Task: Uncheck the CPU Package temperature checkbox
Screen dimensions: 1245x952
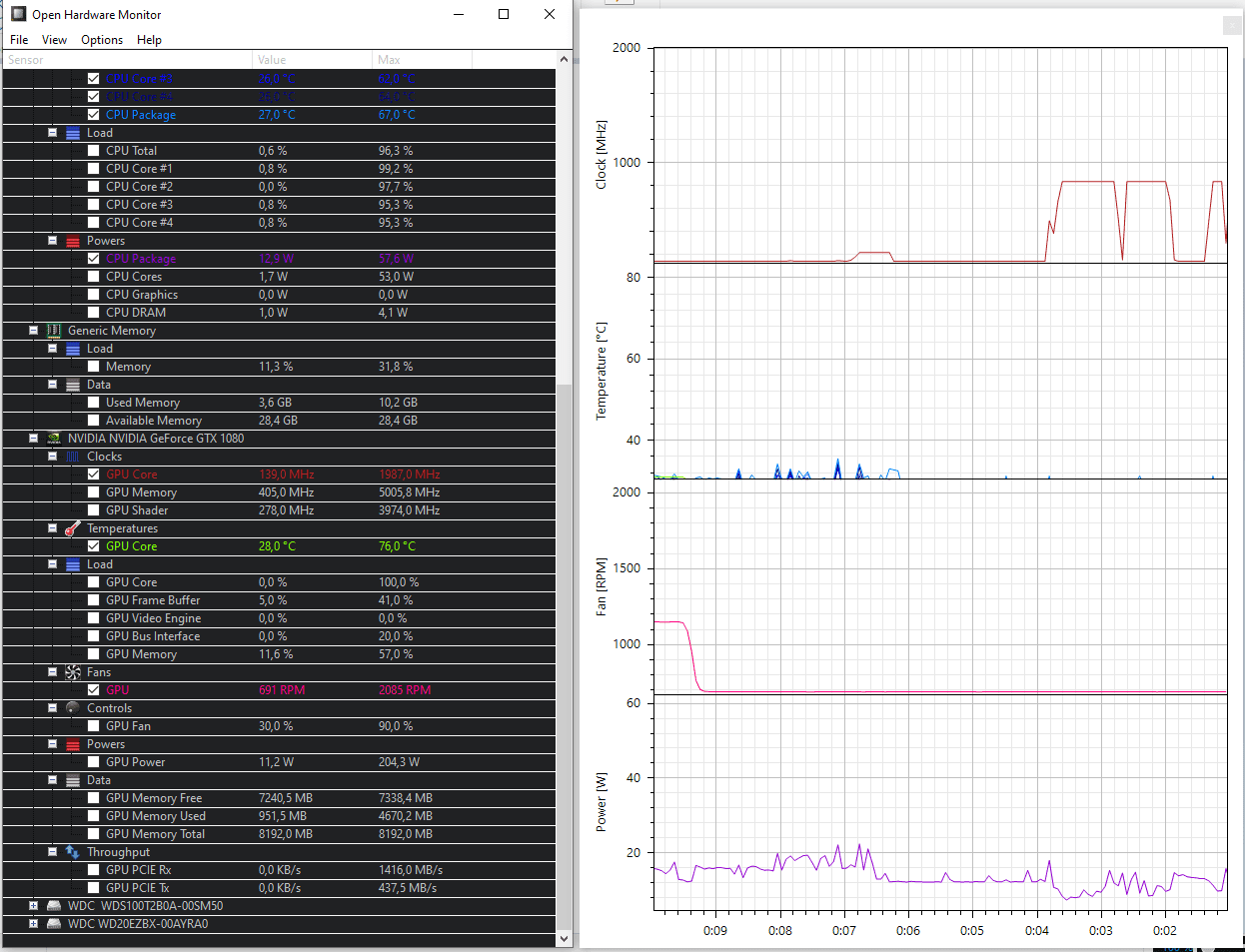Action: (93, 115)
